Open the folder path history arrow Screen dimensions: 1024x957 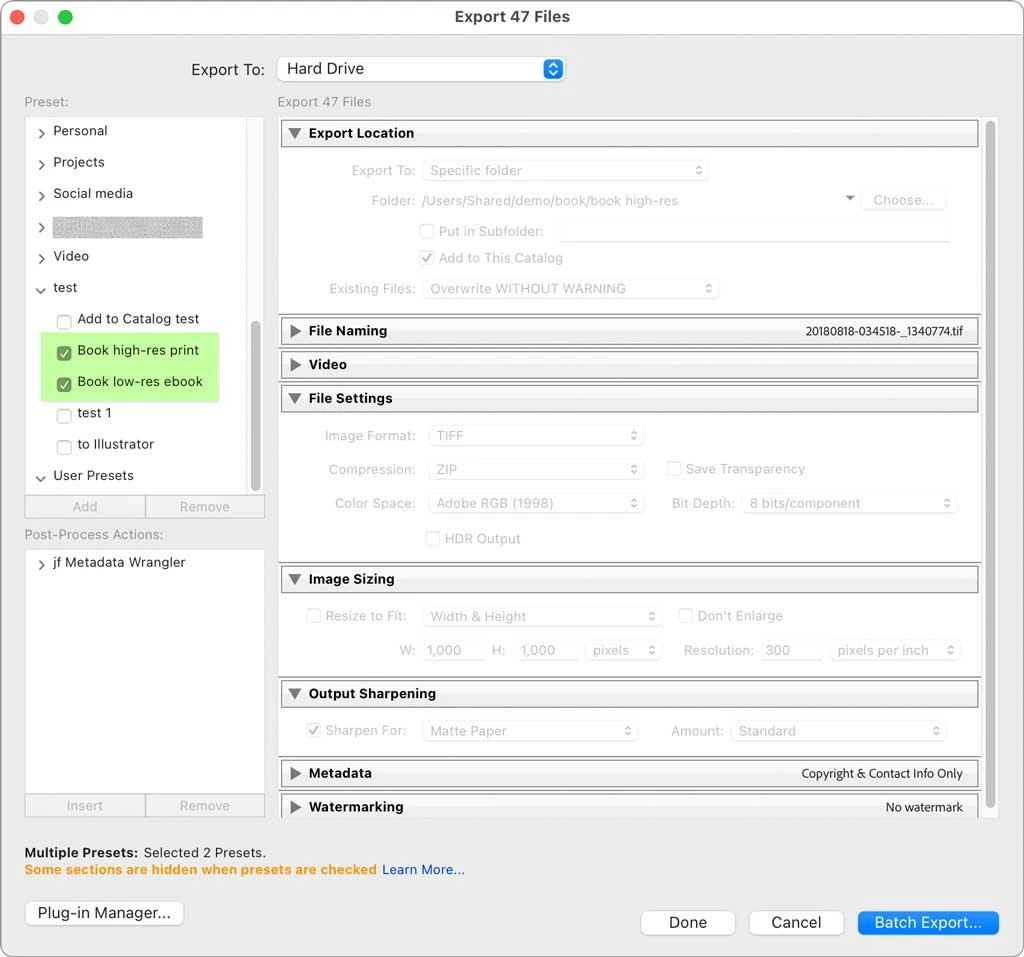point(850,198)
